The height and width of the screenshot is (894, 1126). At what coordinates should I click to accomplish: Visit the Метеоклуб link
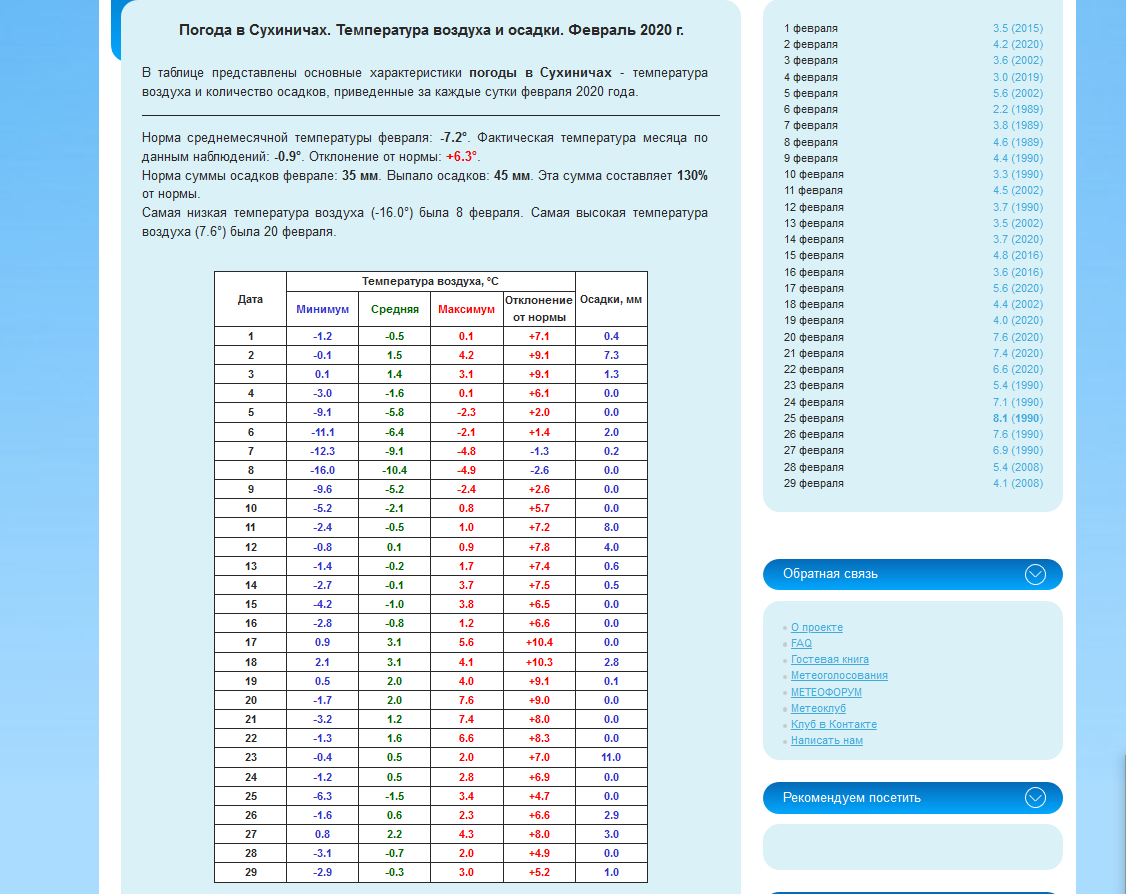pyautogui.click(x=818, y=708)
